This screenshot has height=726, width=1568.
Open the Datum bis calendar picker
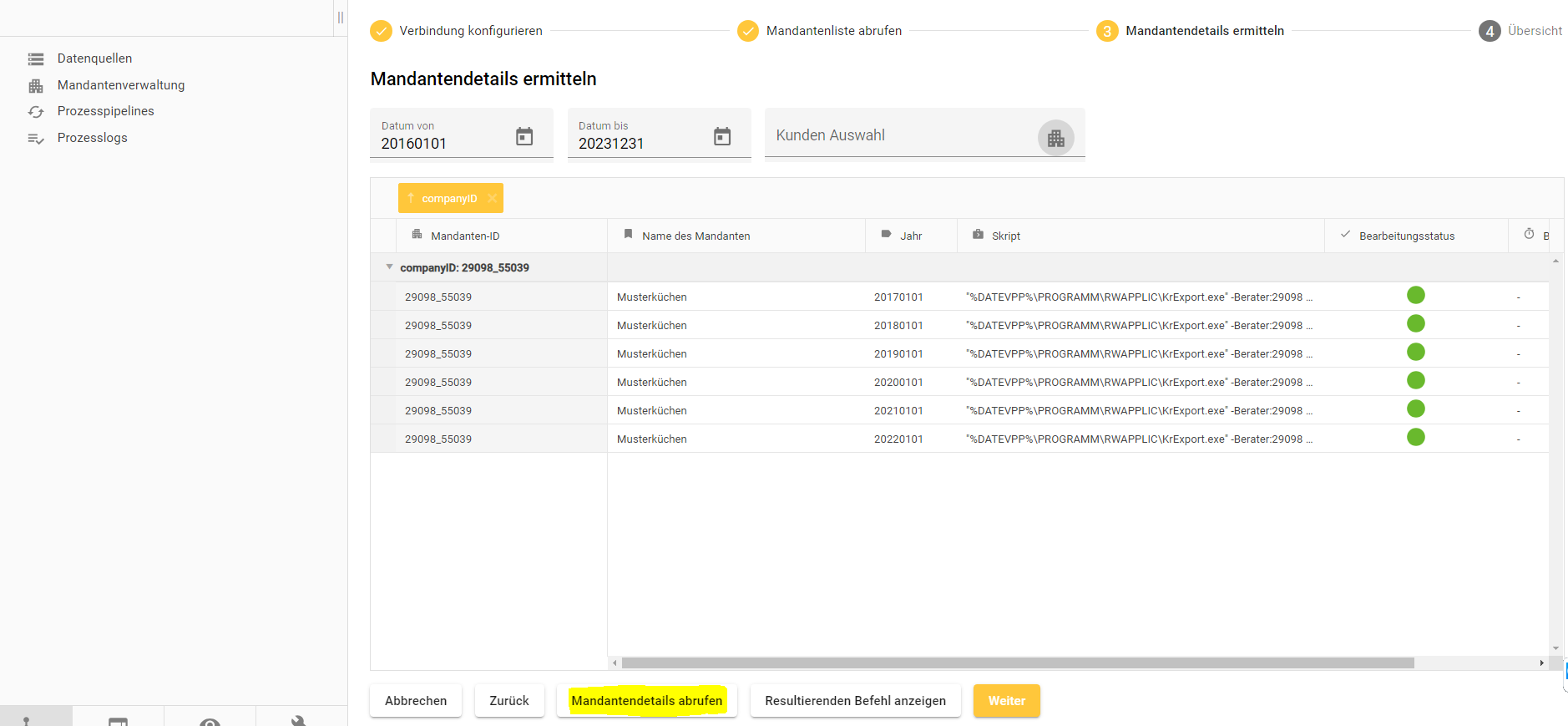coord(722,136)
